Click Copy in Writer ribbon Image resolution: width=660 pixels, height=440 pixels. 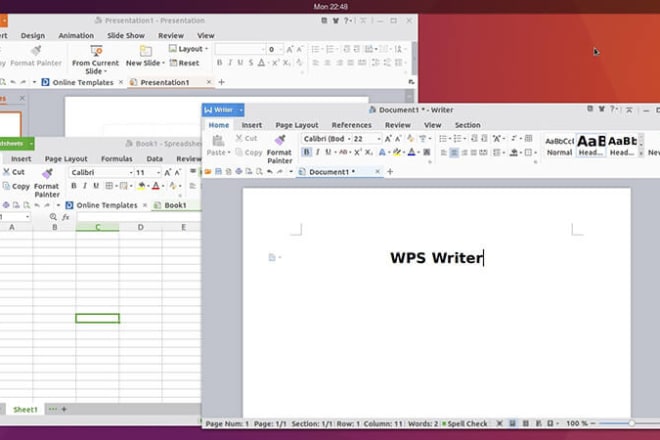(248, 152)
